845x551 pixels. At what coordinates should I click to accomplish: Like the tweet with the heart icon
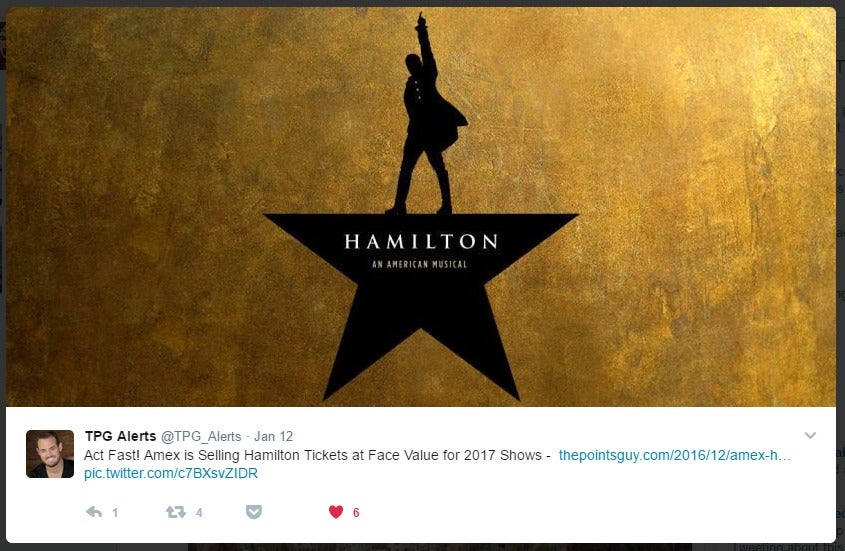coord(336,512)
